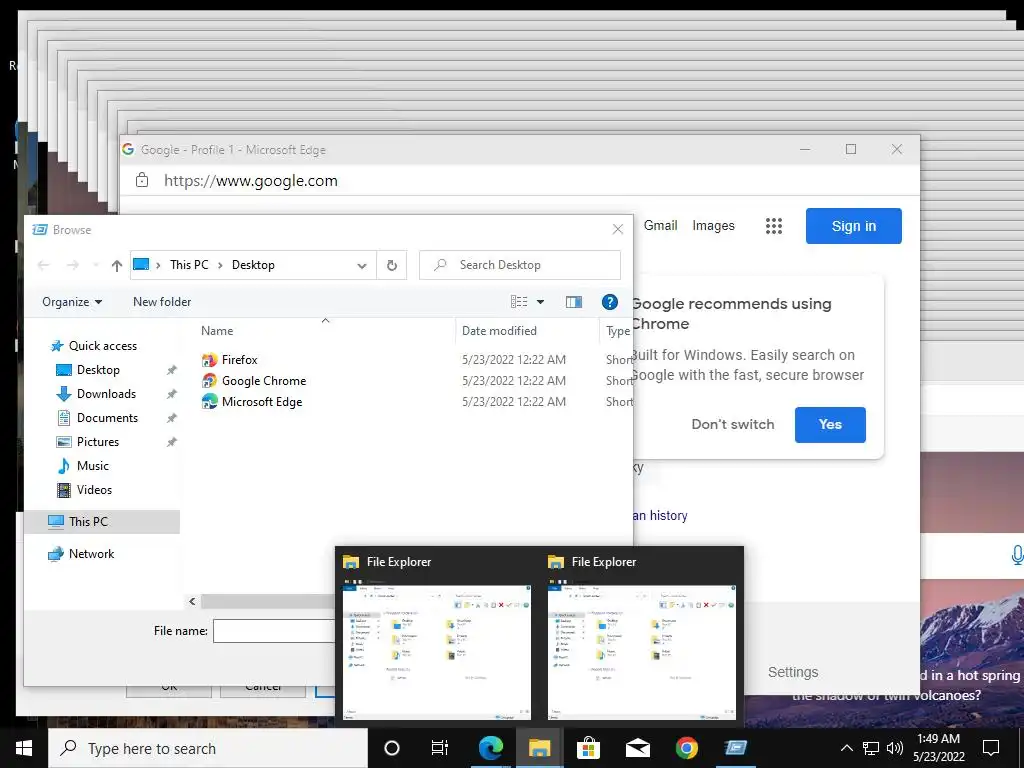Click the change view icon in Browse dialog
The width and height of the screenshot is (1024, 768).
coord(519,302)
